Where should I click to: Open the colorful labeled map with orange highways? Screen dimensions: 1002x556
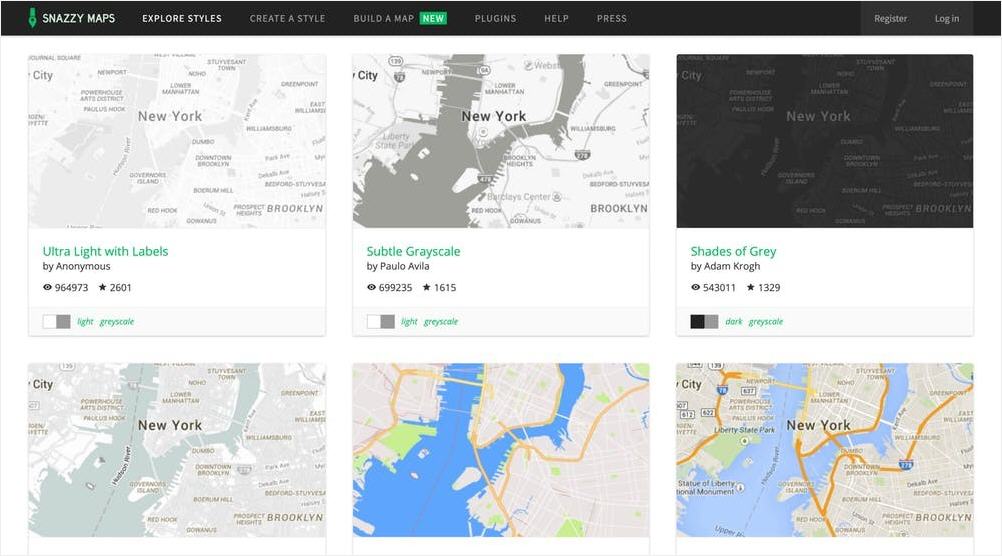tap(825, 450)
